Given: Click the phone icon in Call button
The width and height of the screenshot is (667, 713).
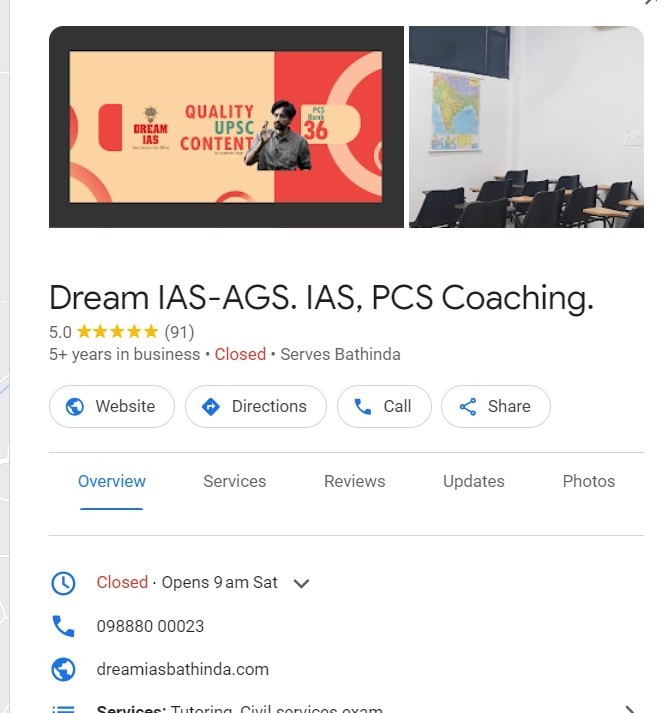Looking at the screenshot, I should point(362,407).
